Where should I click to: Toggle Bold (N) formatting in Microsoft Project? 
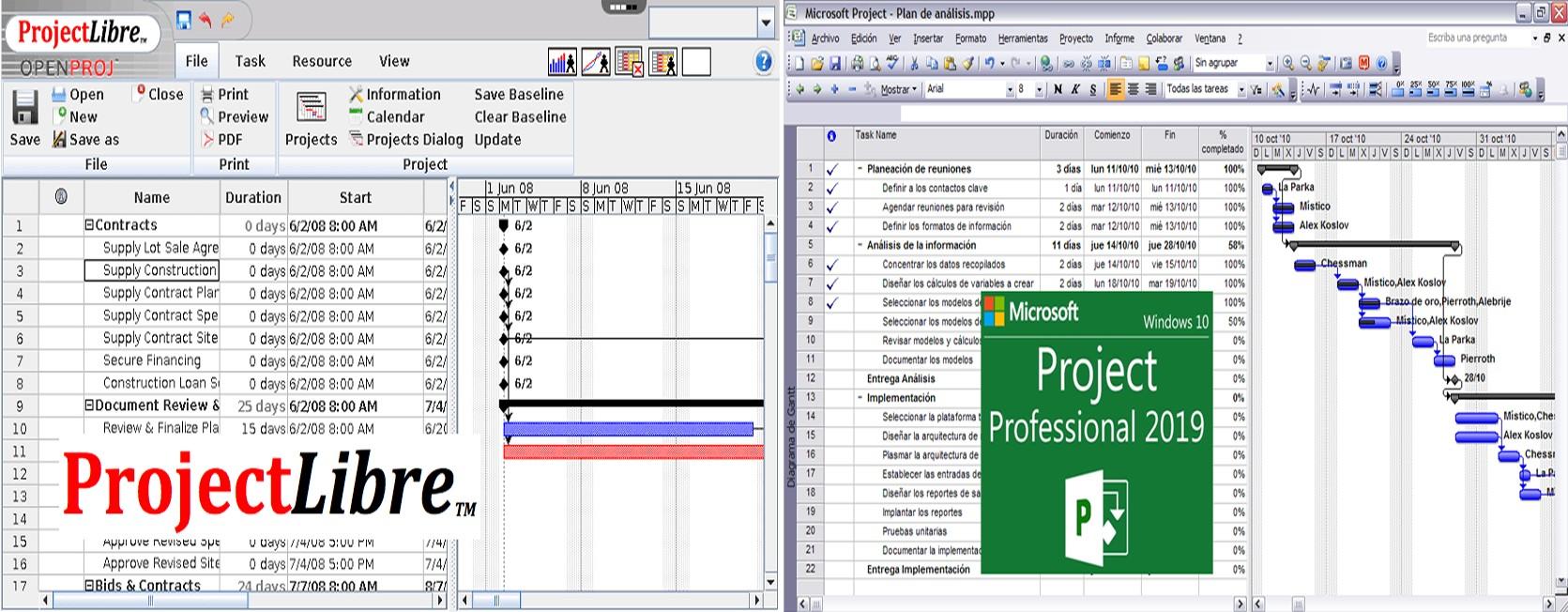coord(1058,89)
